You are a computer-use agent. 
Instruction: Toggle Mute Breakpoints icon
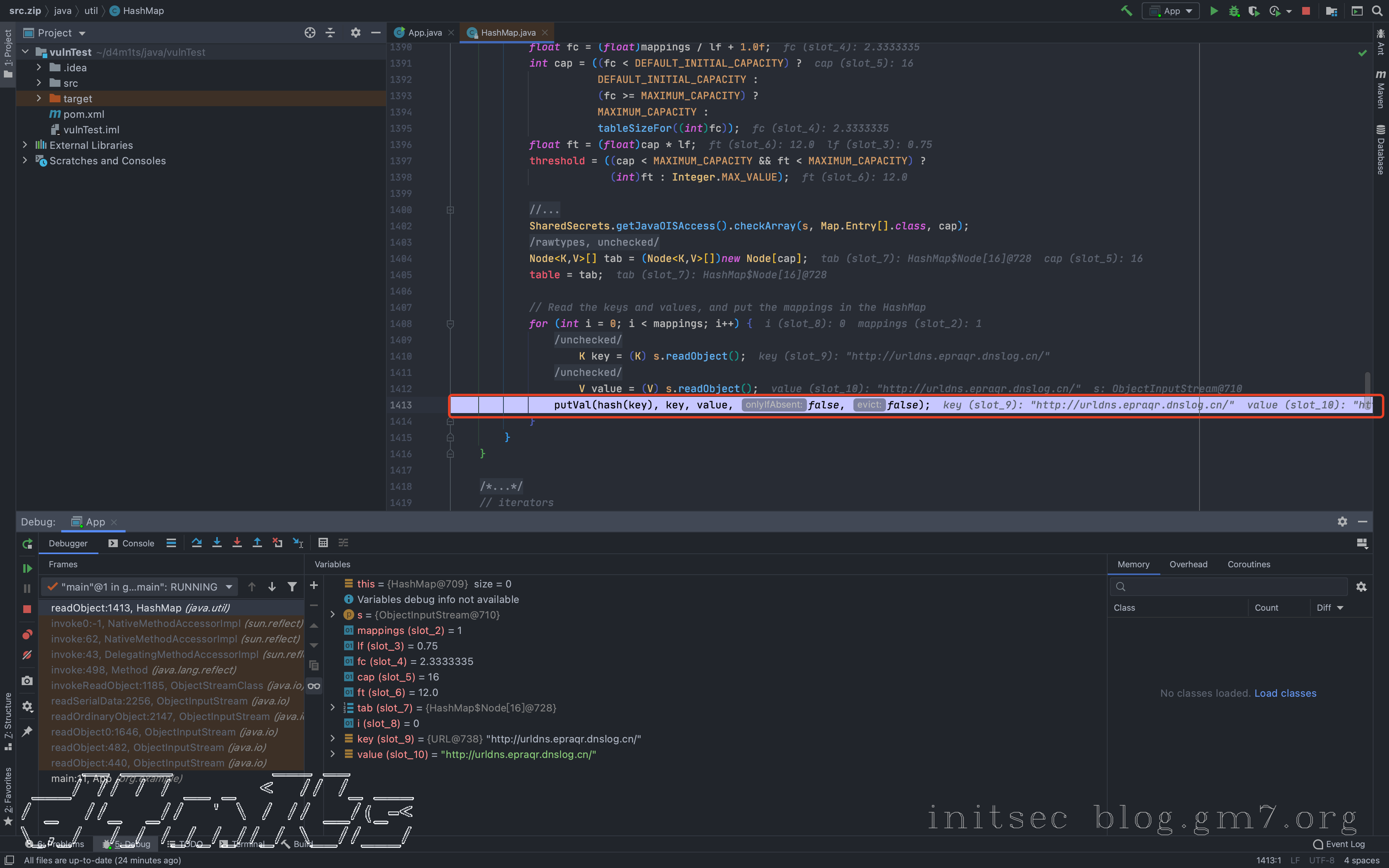point(27,655)
